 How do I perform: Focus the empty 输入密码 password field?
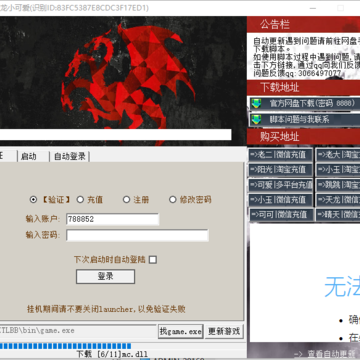pyautogui.click(x=137, y=235)
